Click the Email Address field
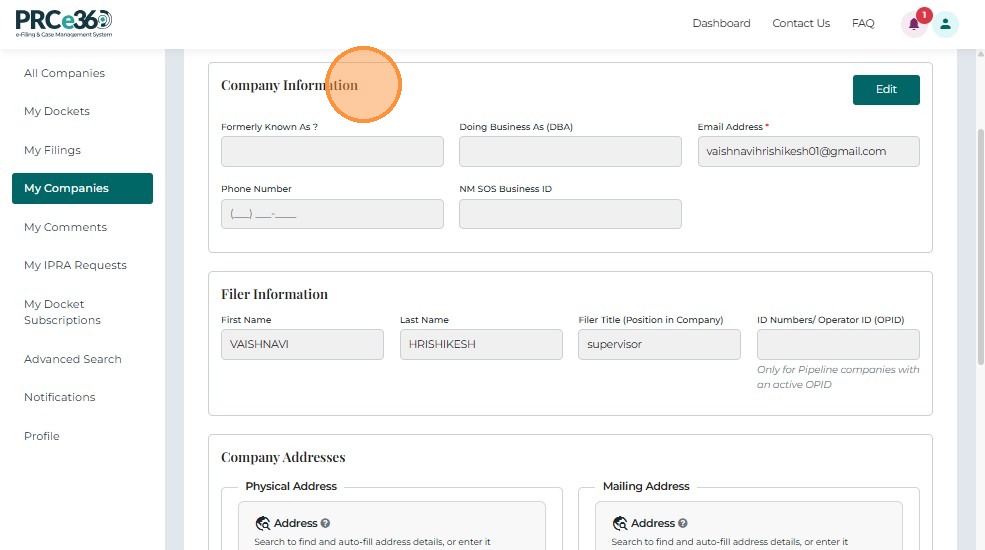The height and width of the screenshot is (550, 985). pyautogui.click(x=808, y=151)
